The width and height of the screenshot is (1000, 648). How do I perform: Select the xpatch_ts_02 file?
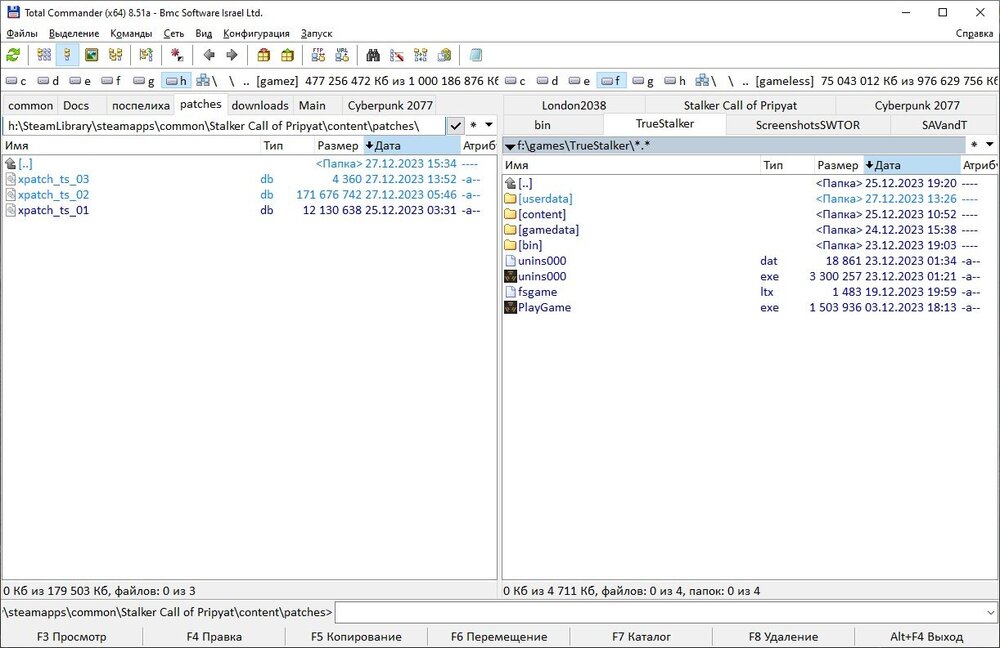pyautogui.click(x=53, y=195)
